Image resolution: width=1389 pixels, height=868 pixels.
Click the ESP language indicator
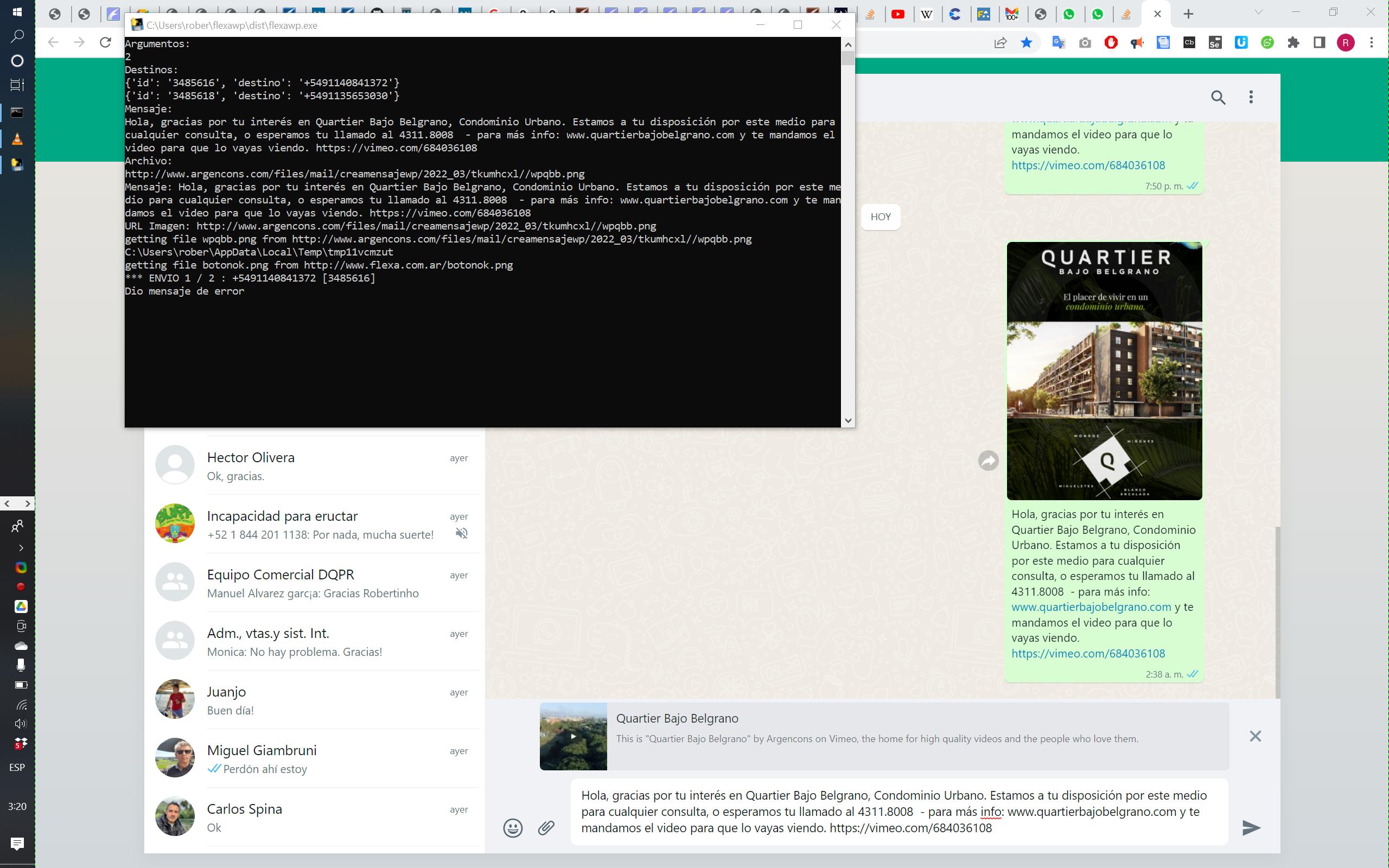pyautogui.click(x=17, y=768)
